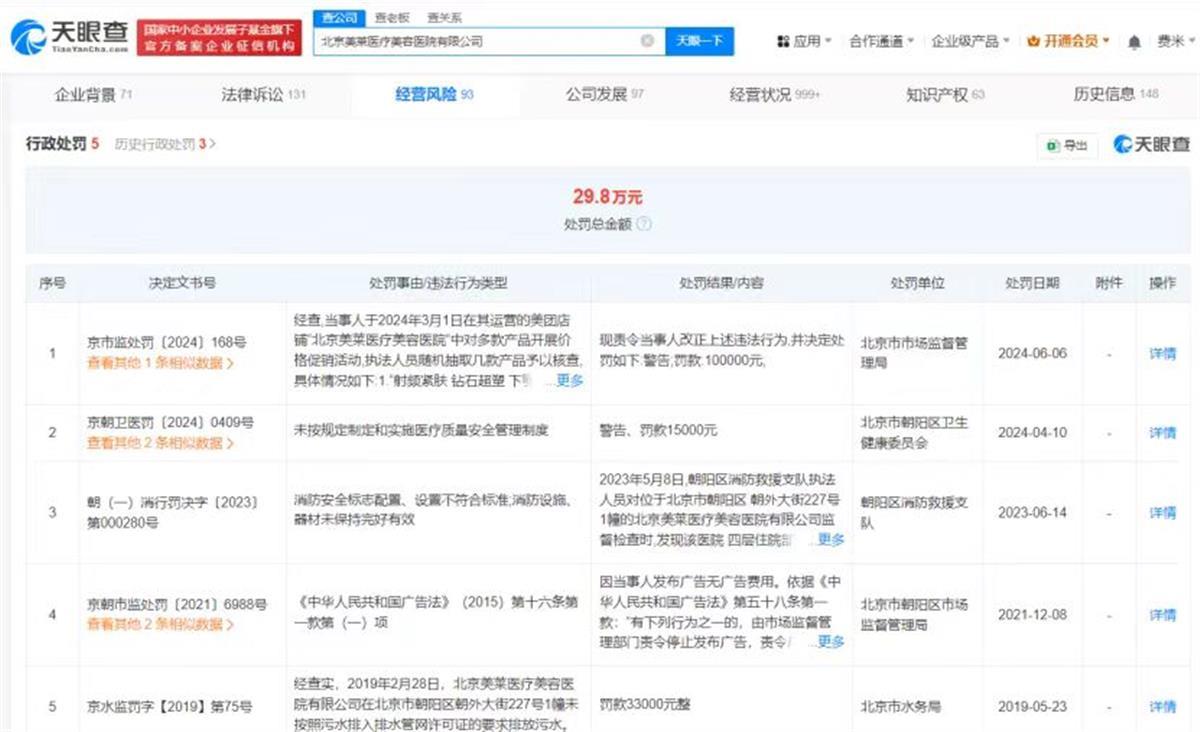Switch to the 法律诉讼 tab

click(x=263, y=95)
